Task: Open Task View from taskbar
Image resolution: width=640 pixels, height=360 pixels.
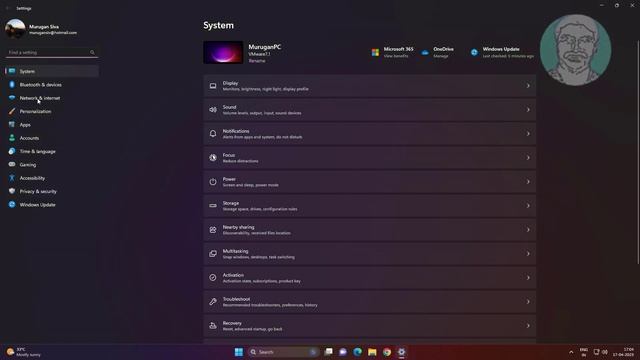Action: coord(329,352)
